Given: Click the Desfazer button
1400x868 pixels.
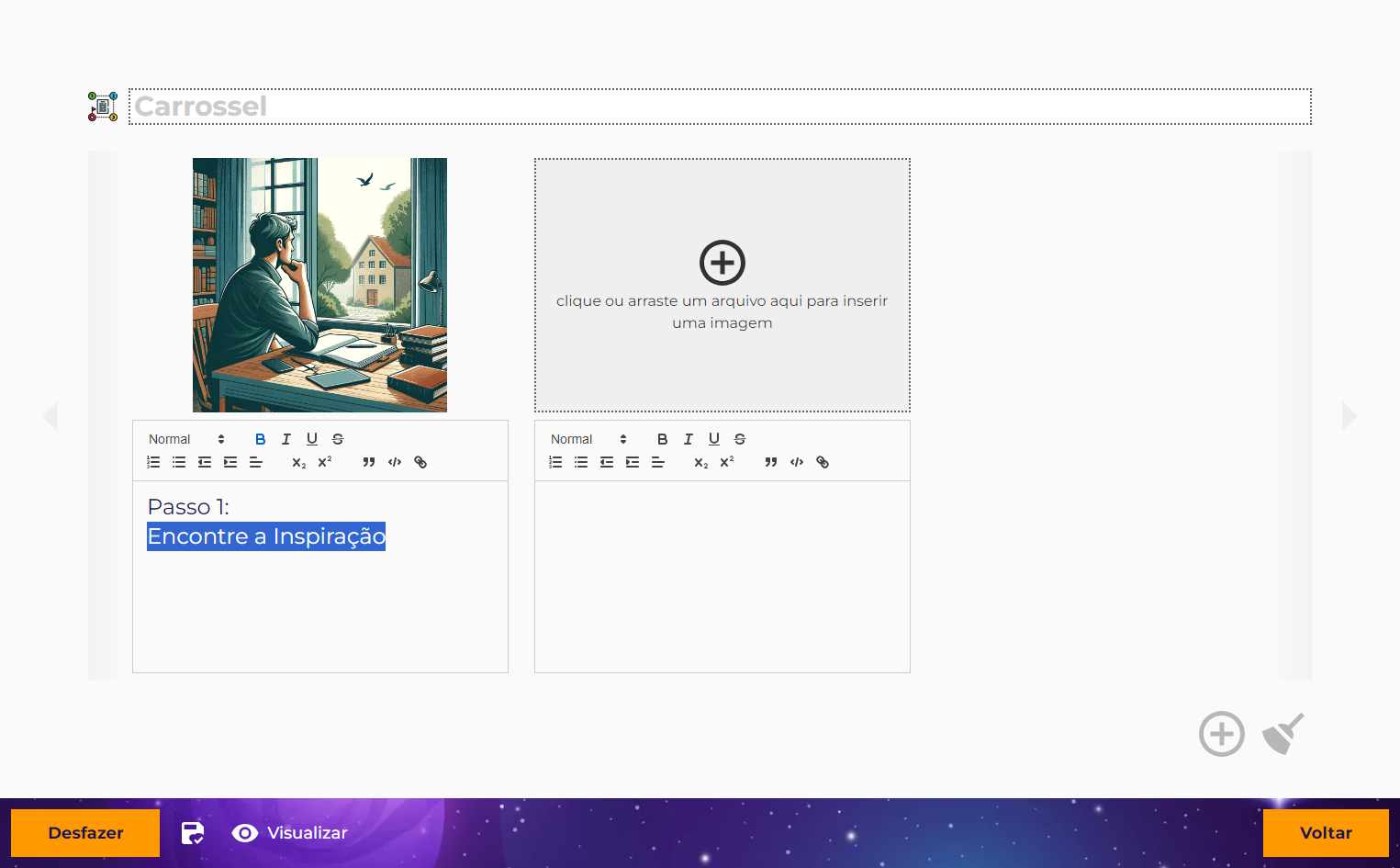Looking at the screenshot, I should (85, 833).
